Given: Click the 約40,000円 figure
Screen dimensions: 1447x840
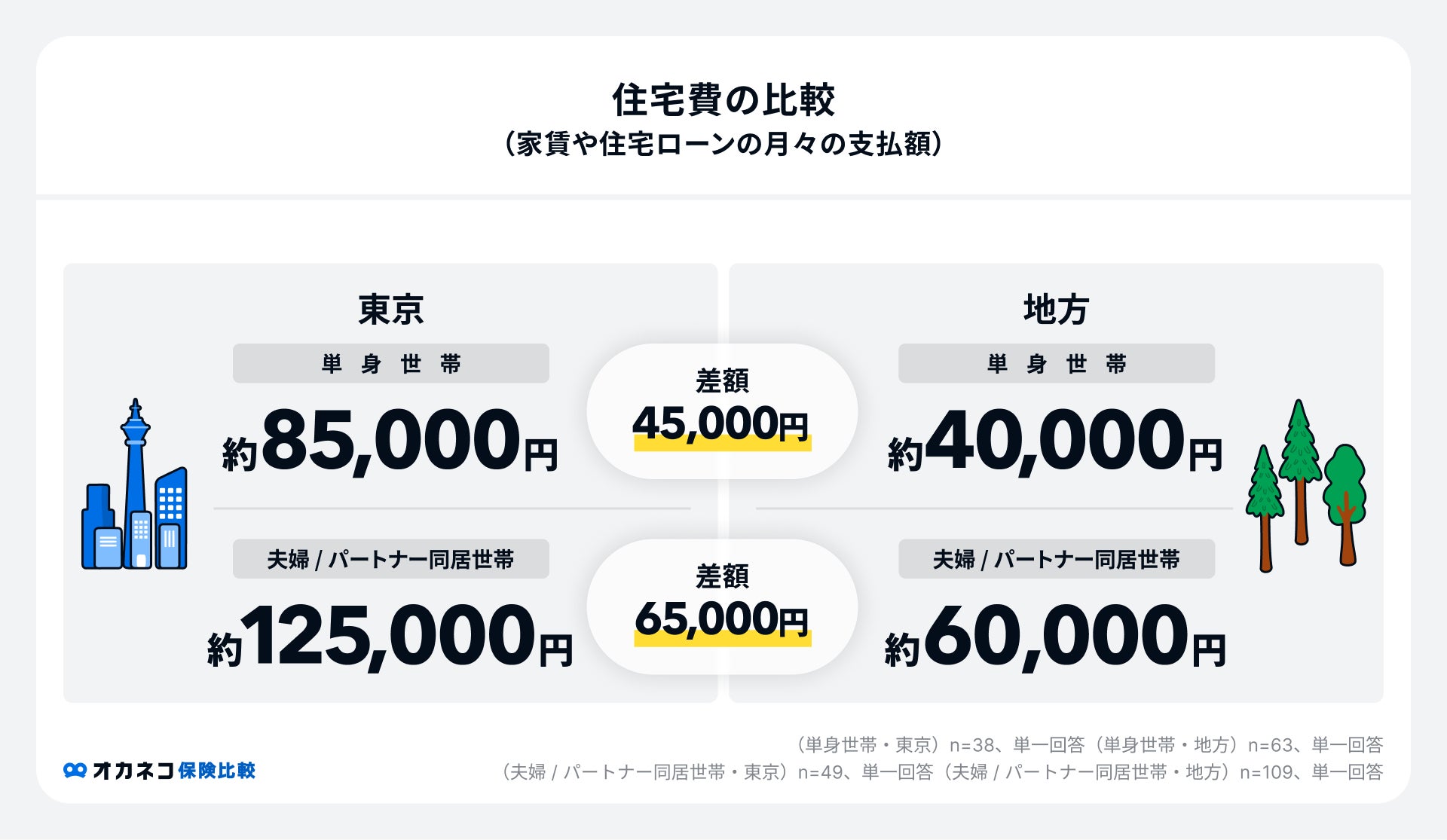Looking at the screenshot, I should pos(1055,441).
